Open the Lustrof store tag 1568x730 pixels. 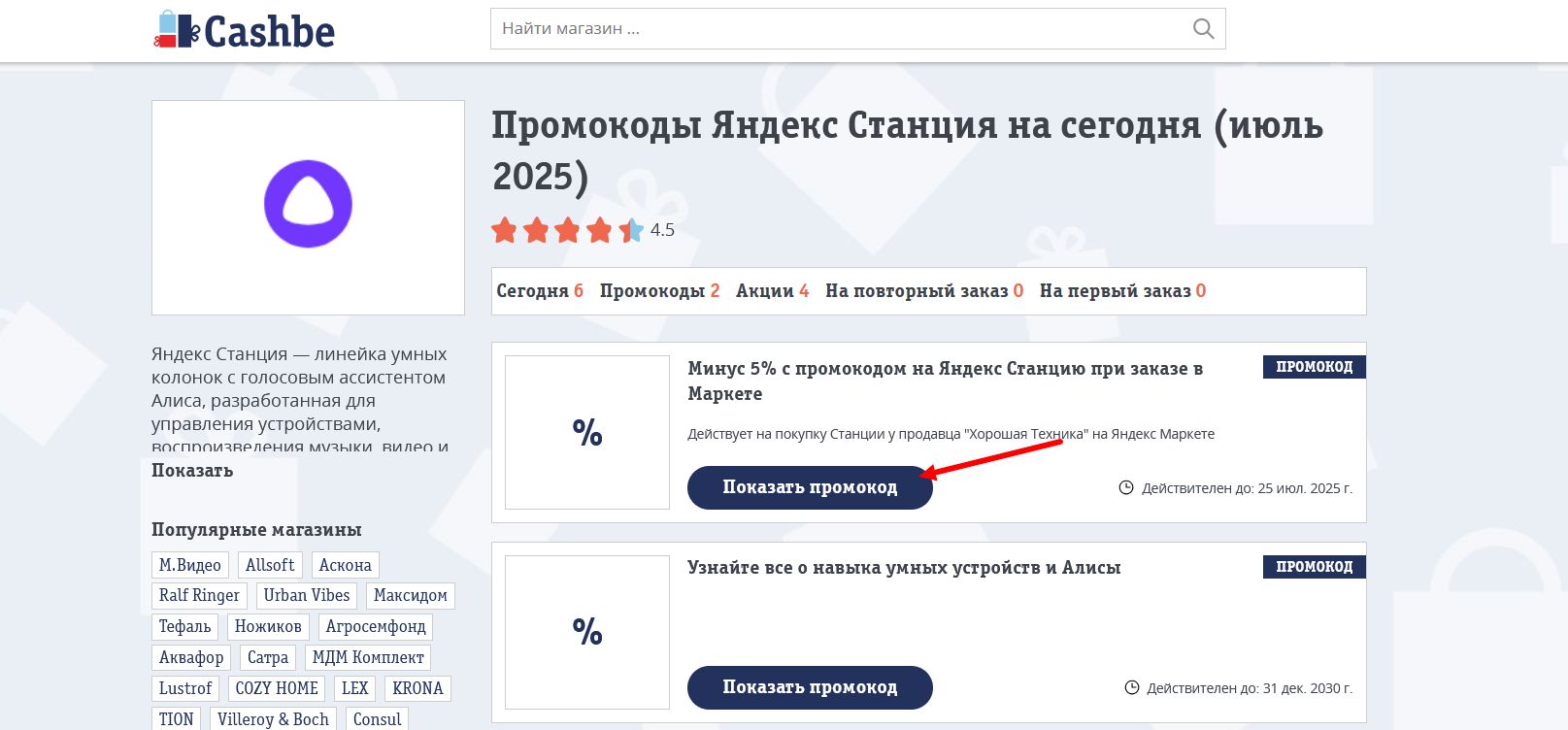(185, 688)
